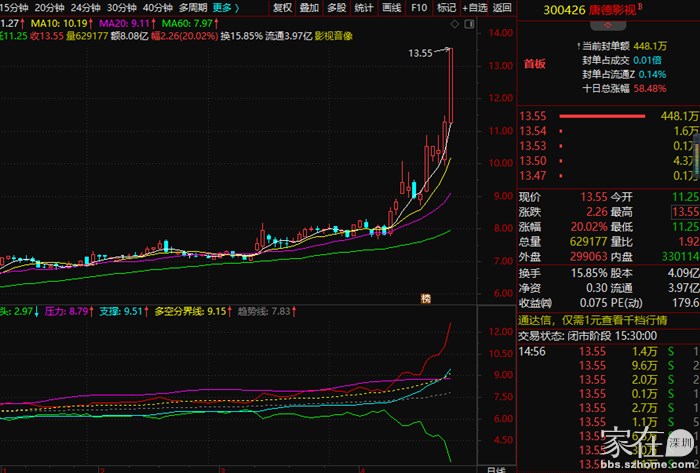Add stock via +自选 button

(x=474, y=7)
